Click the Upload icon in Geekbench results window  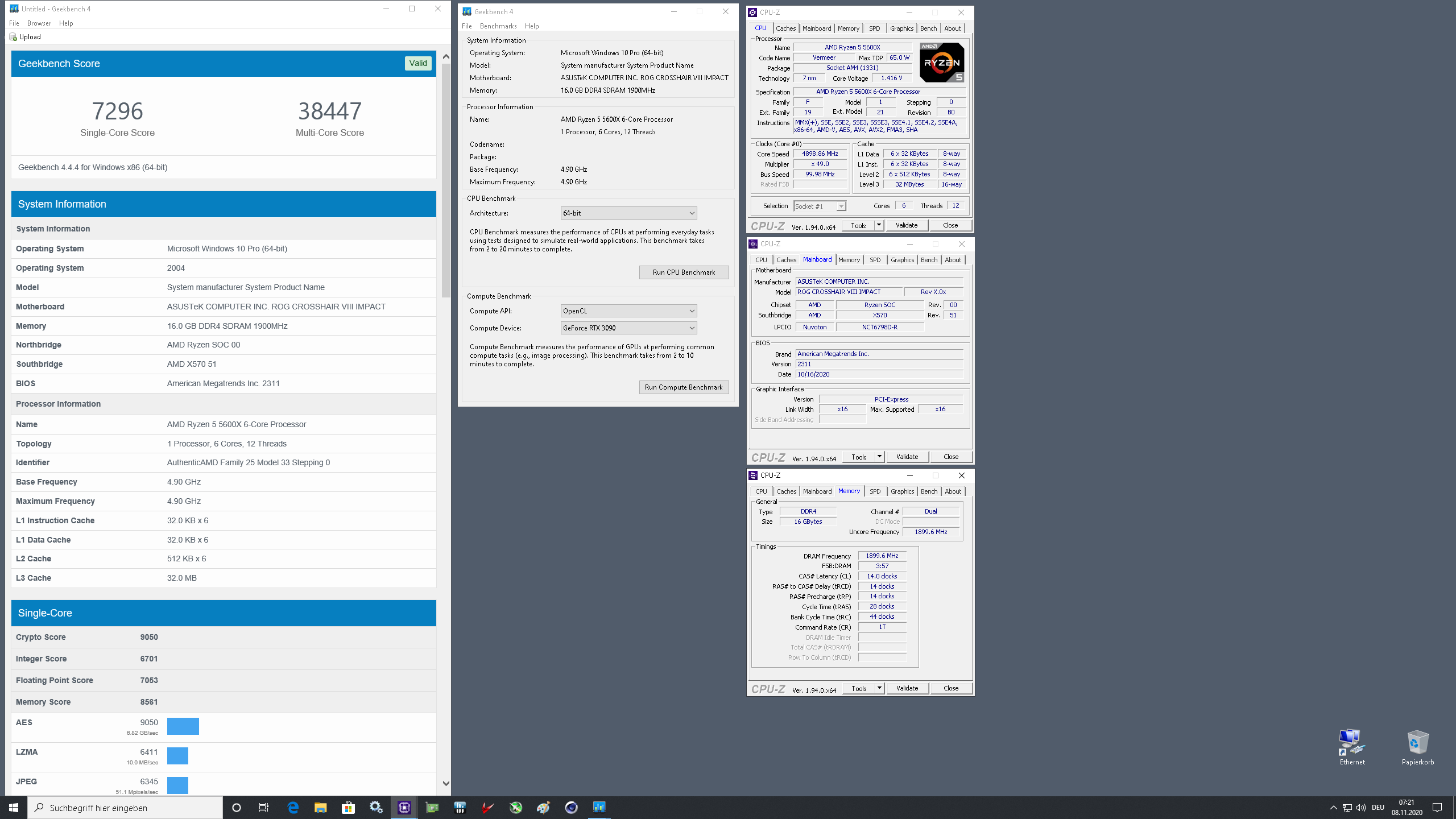(x=13, y=37)
